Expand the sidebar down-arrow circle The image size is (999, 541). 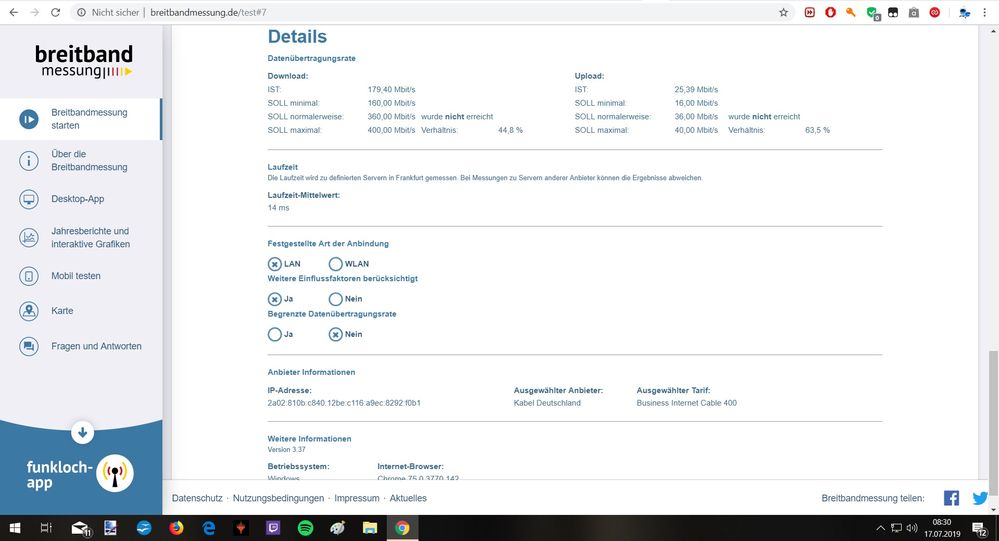(82, 433)
